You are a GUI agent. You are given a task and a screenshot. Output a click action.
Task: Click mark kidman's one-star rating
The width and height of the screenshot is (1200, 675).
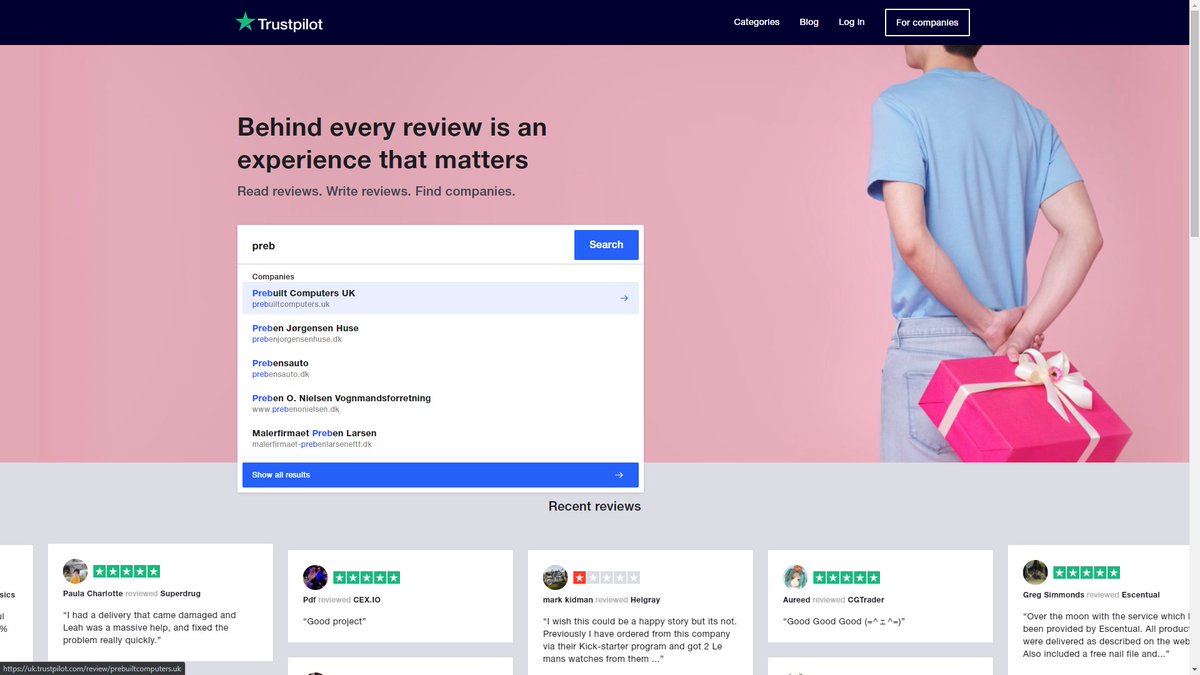[x=606, y=577]
